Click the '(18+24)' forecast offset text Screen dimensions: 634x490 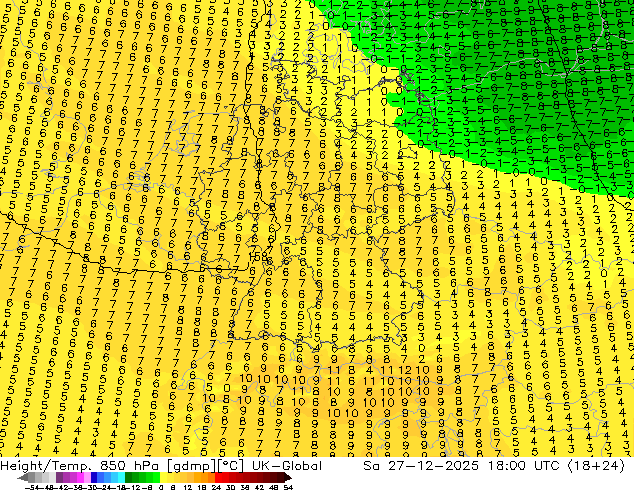596,466
